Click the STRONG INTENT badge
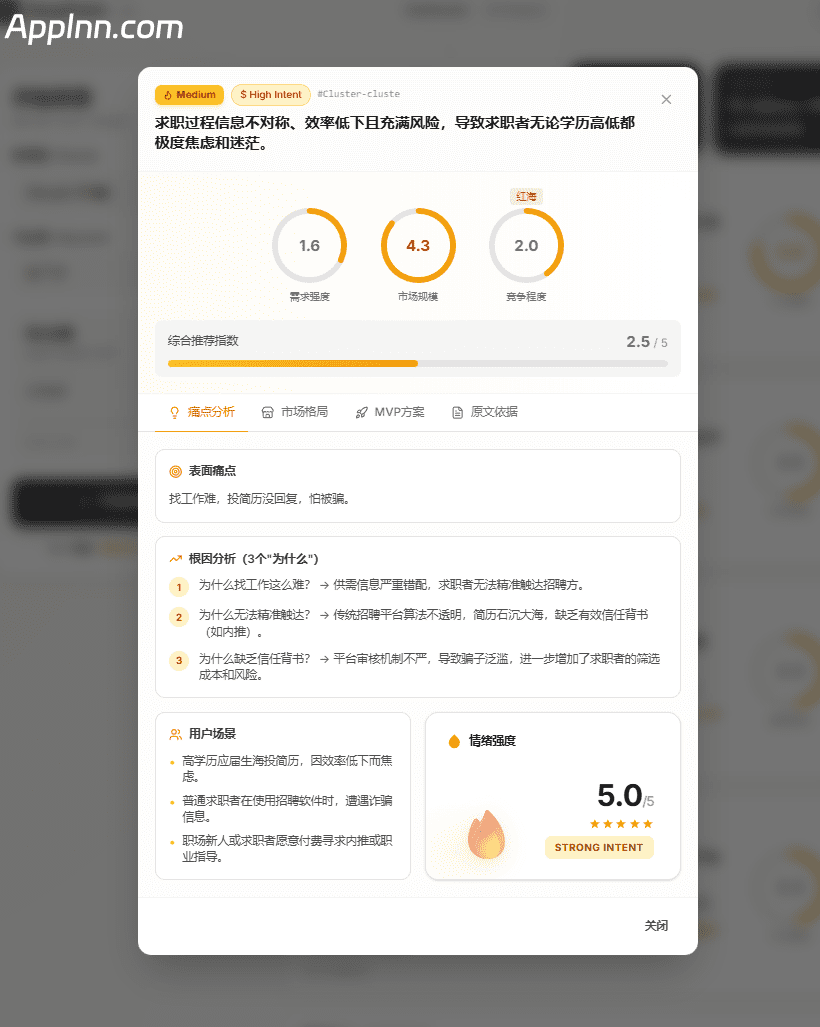820x1027 pixels. pos(599,848)
